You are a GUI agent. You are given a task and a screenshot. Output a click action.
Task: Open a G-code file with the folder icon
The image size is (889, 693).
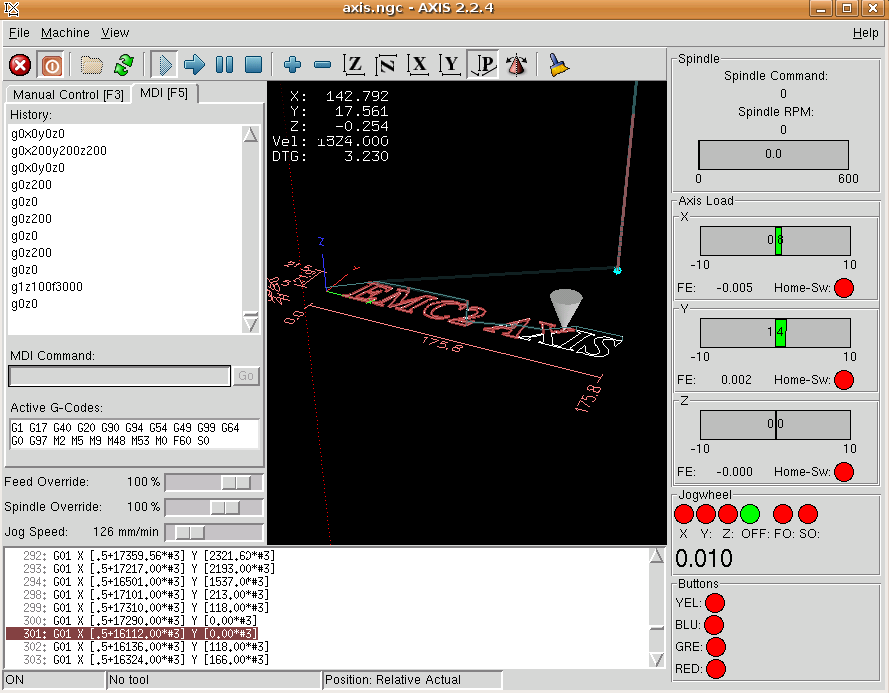91,65
